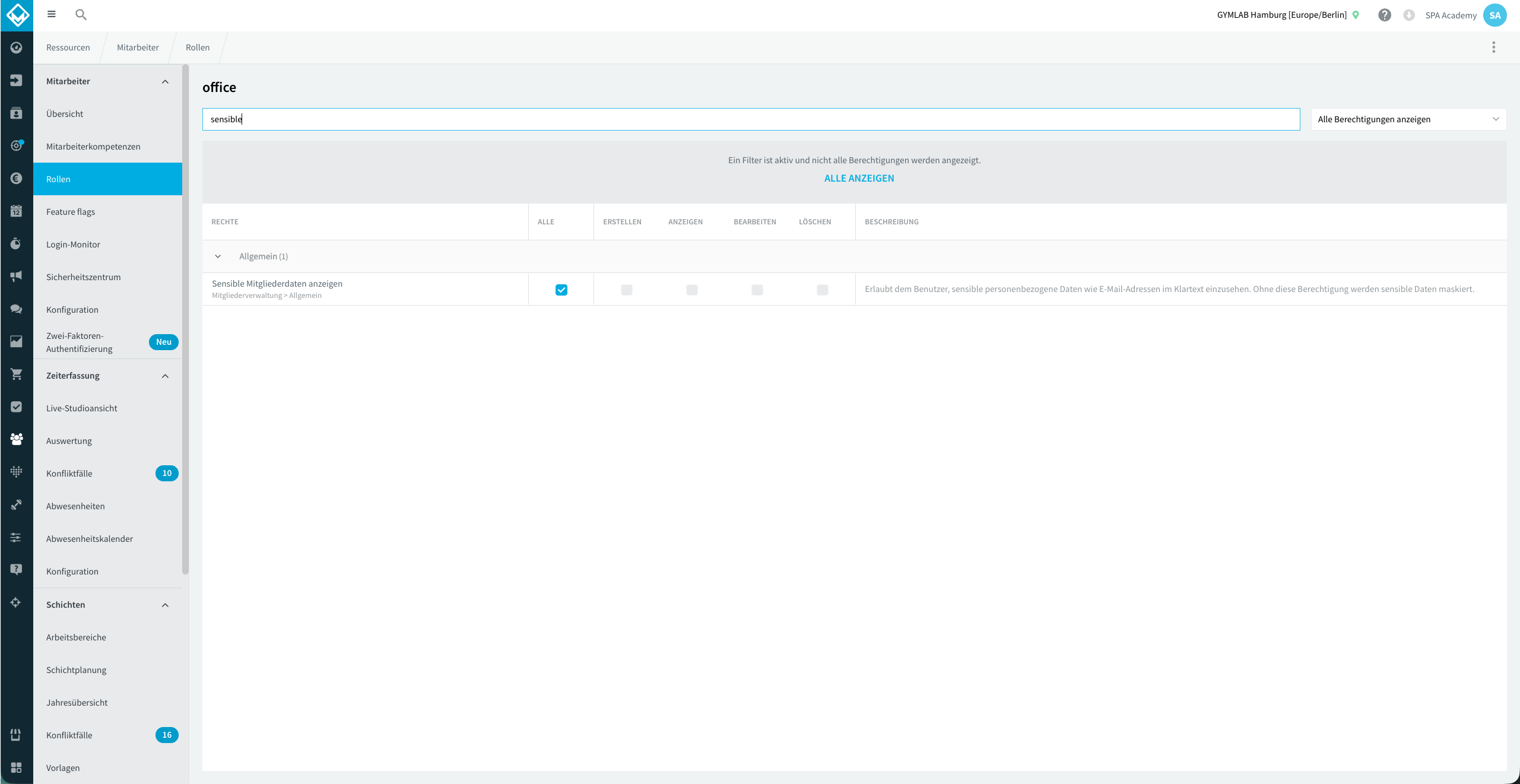The image size is (1520, 784).
Task: Open the three-dot more options menu
Action: pyautogui.click(x=1494, y=47)
